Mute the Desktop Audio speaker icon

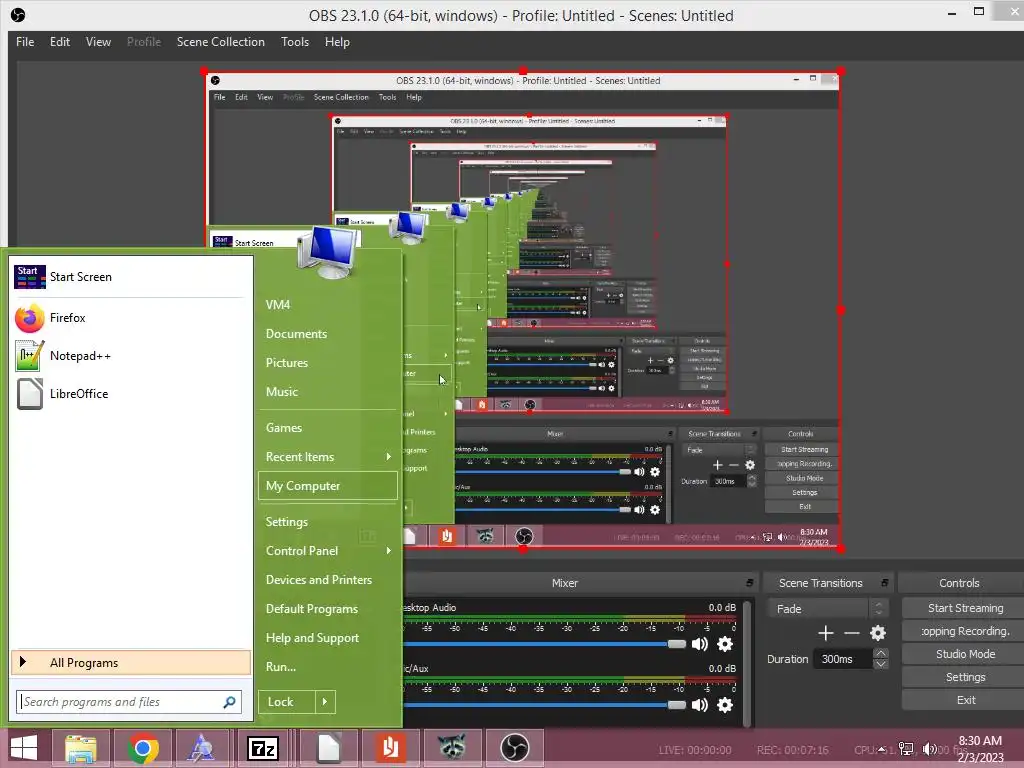click(x=699, y=644)
